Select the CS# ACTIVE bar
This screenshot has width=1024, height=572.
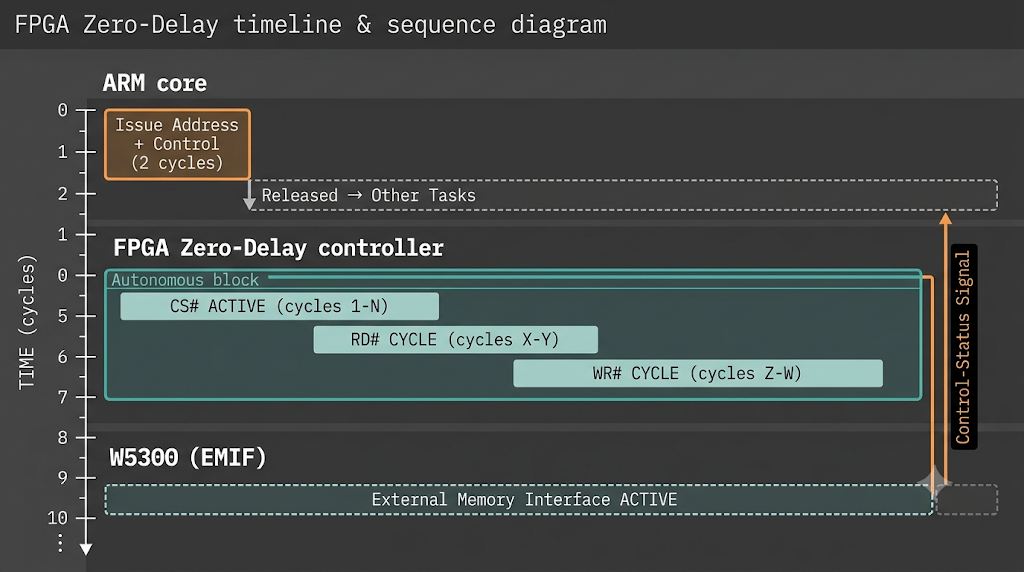[280, 306]
